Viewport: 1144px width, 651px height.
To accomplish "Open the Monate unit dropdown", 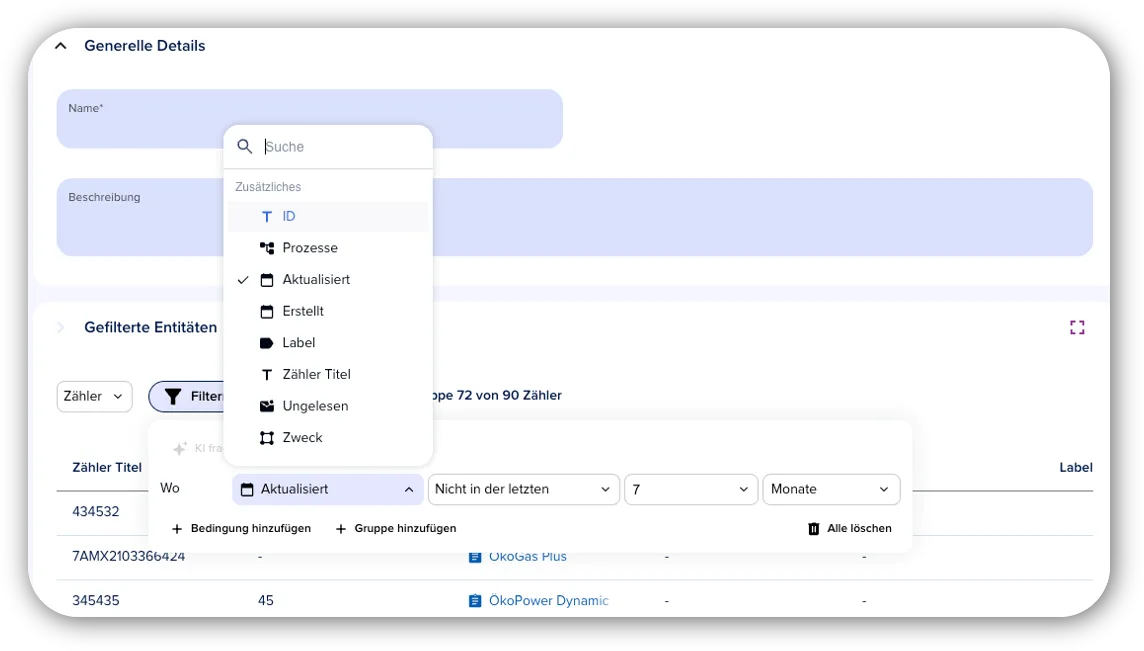I will tap(831, 490).
